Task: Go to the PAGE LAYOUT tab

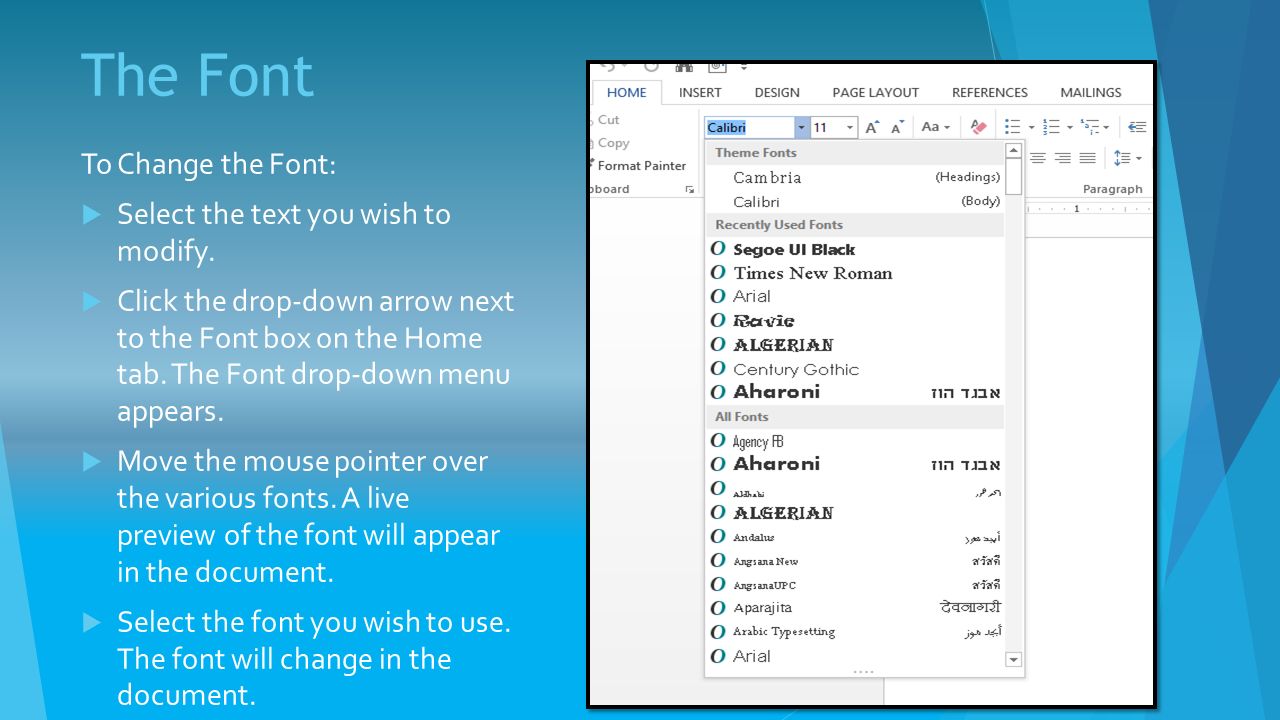Action: click(x=875, y=92)
